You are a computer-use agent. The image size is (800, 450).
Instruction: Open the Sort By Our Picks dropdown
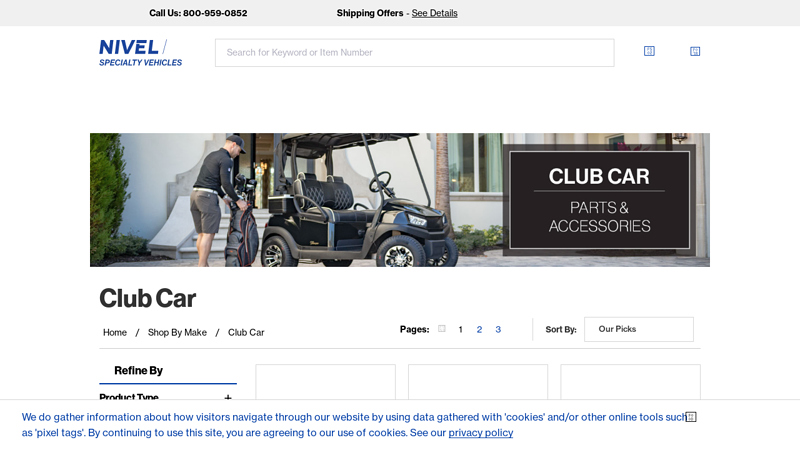[639, 329]
